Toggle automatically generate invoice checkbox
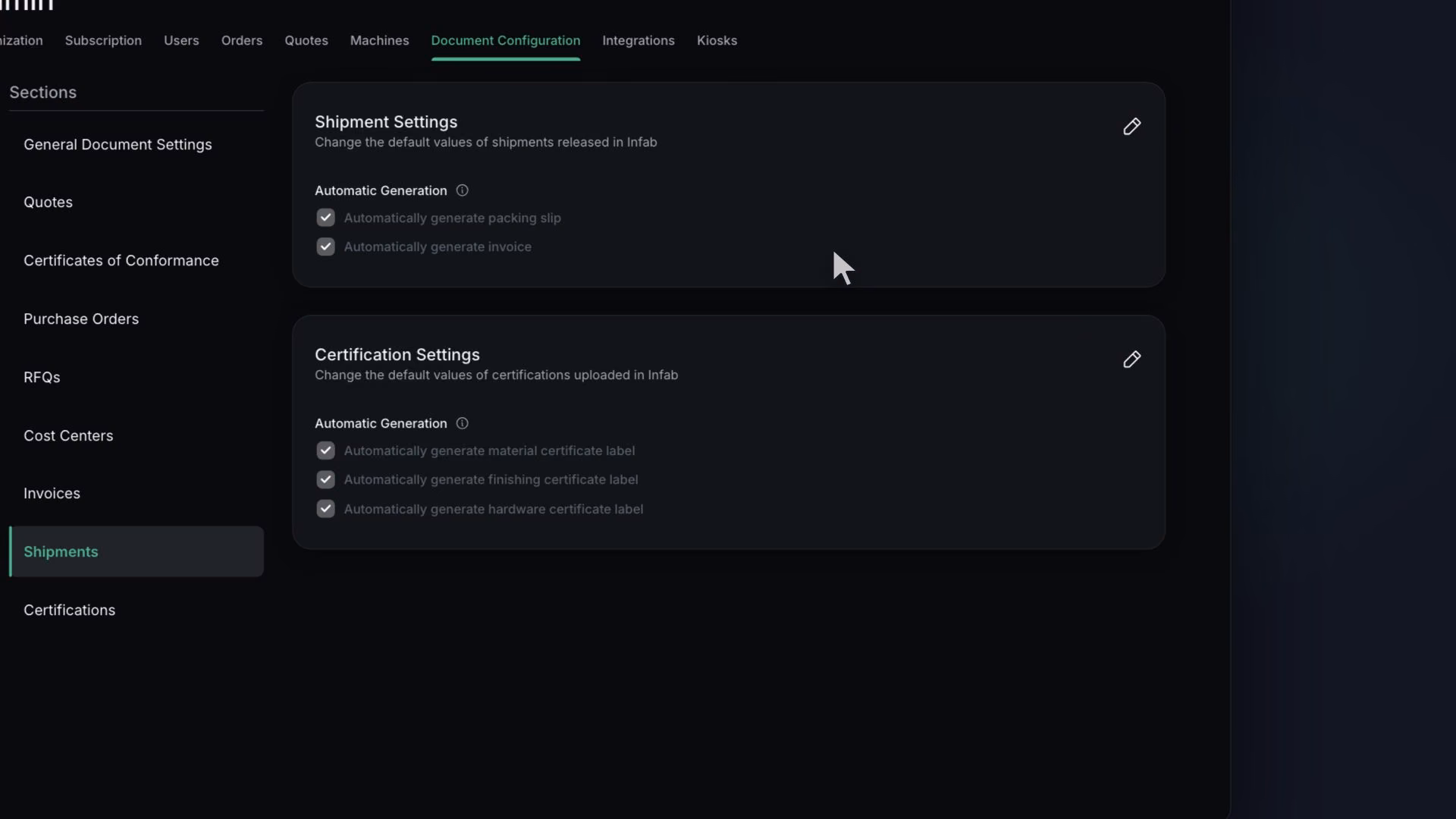Viewport: 1456px width, 819px height. [325, 246]
